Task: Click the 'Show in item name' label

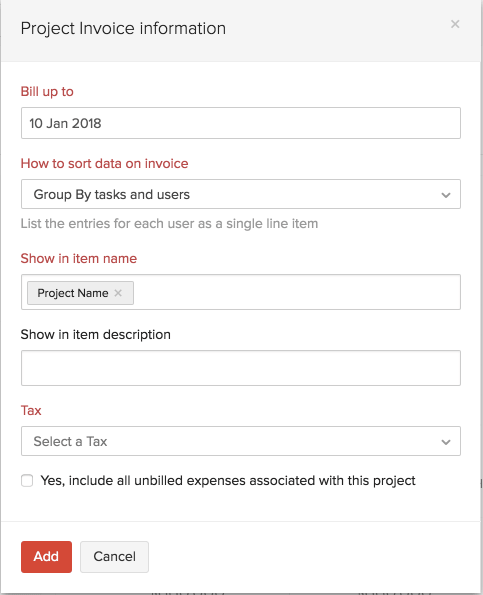Action: click(79, 258)
